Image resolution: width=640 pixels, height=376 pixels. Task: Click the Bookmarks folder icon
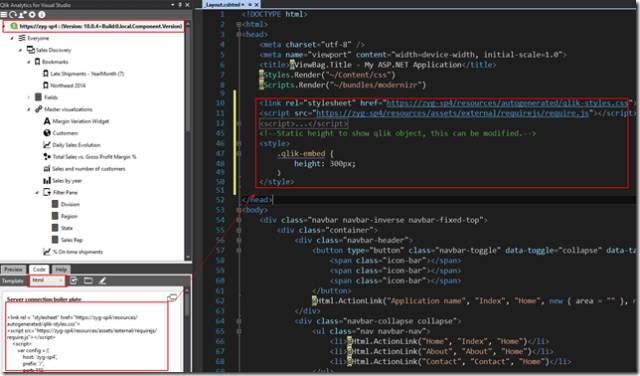point(37,62)
